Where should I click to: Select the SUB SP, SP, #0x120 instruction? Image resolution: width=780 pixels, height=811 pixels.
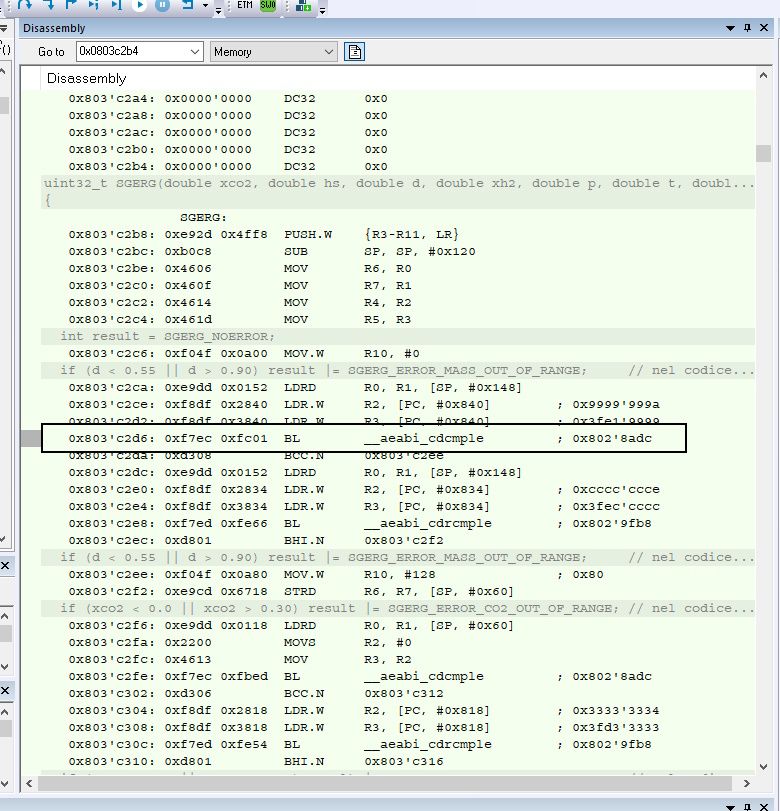[398, 251]
